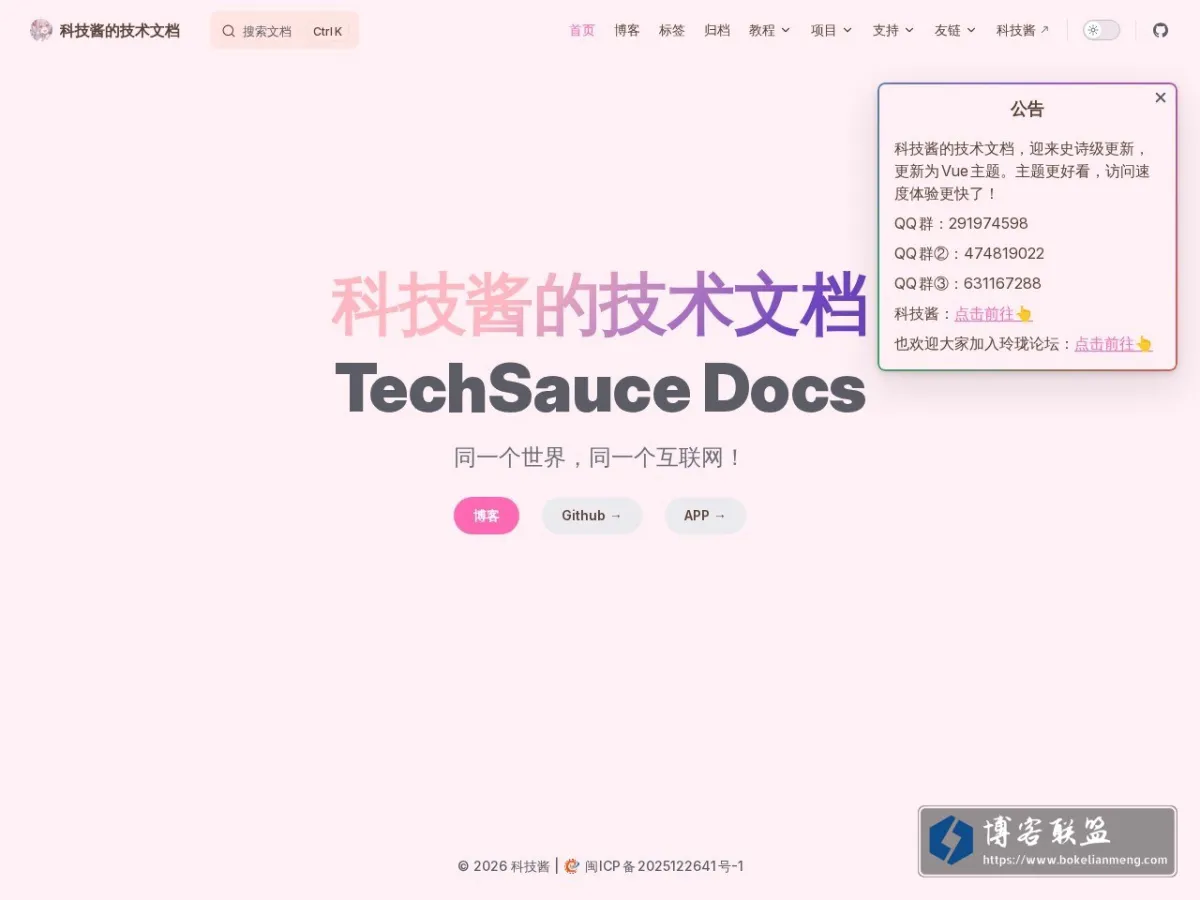Focus the 搜索文档 search field

(284, 30)
